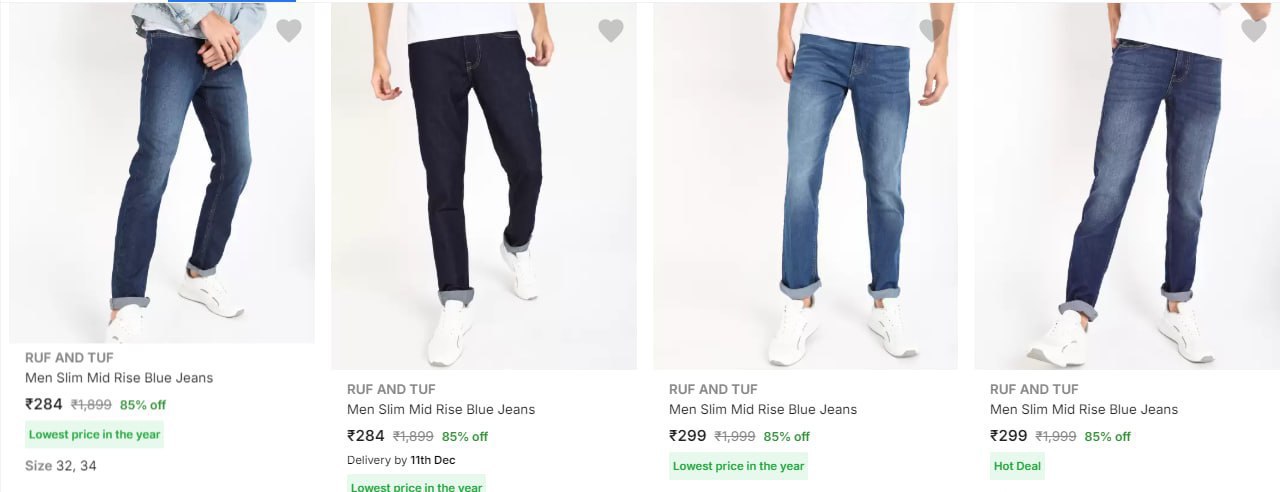1280x492 pixels.
Task: Click 85% off on the fourth product
Action: point(1107,436)
